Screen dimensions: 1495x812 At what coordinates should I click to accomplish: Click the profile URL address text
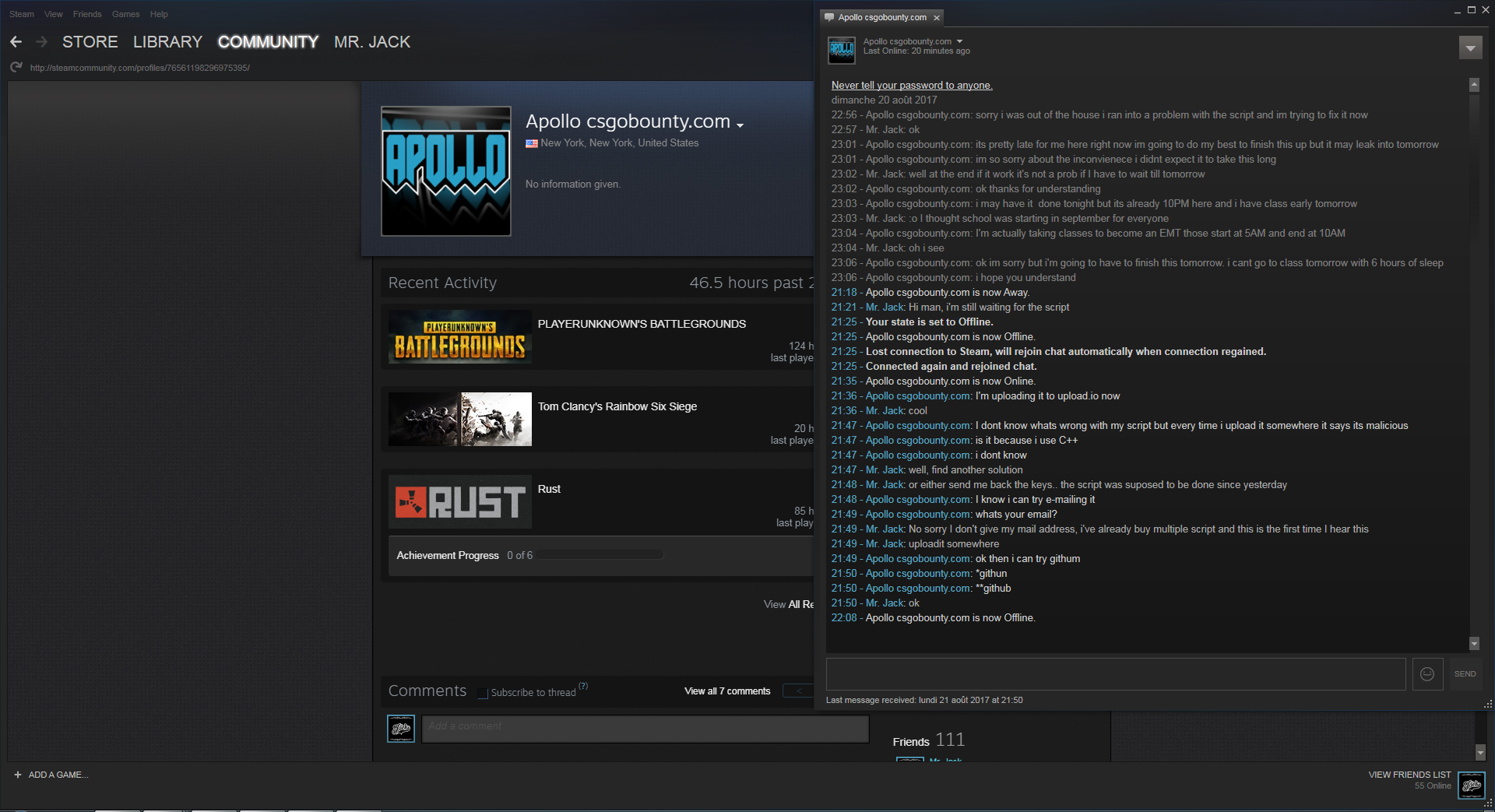[140, 68]
